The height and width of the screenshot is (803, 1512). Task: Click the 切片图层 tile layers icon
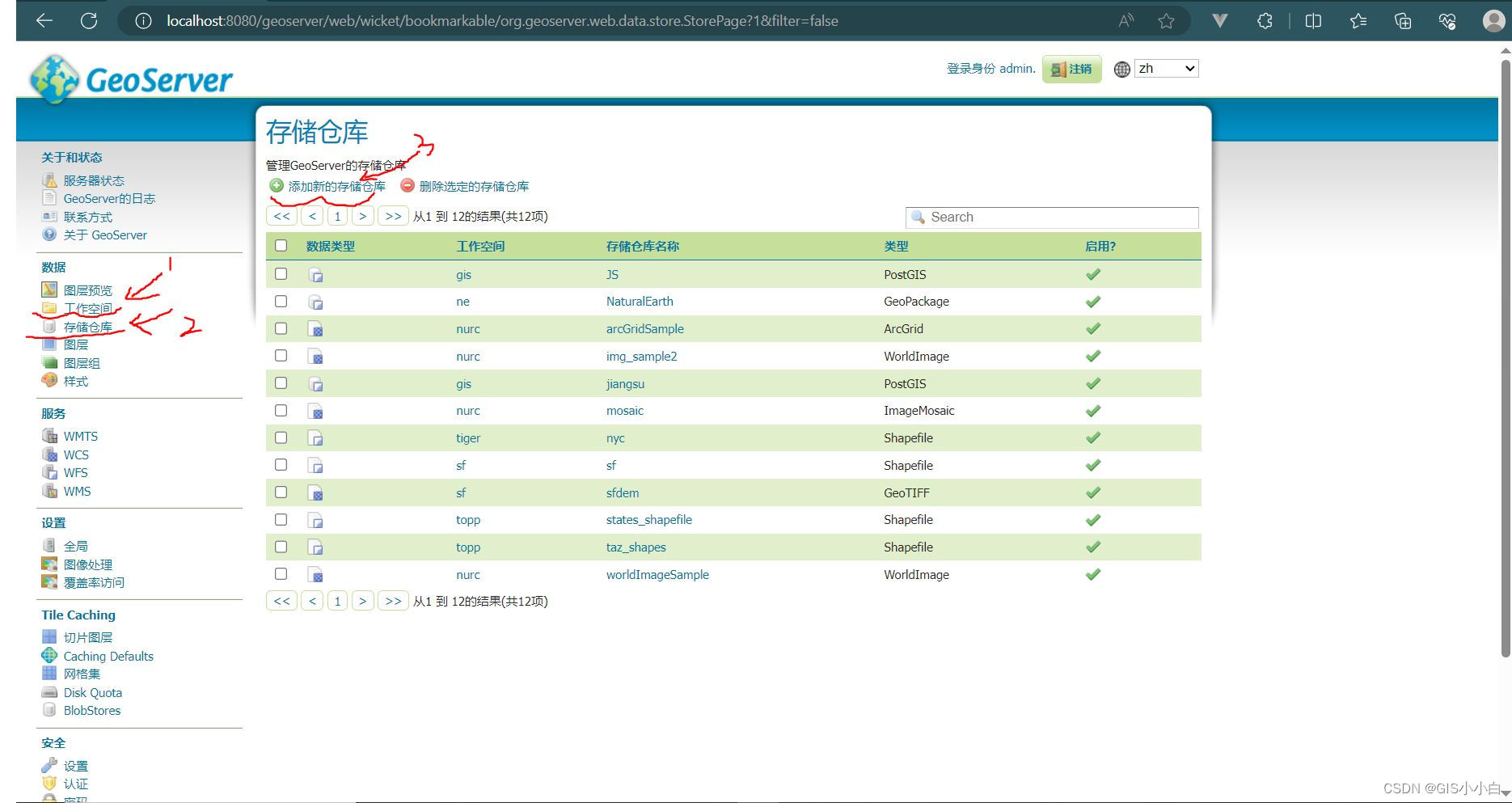coord(49,637)
